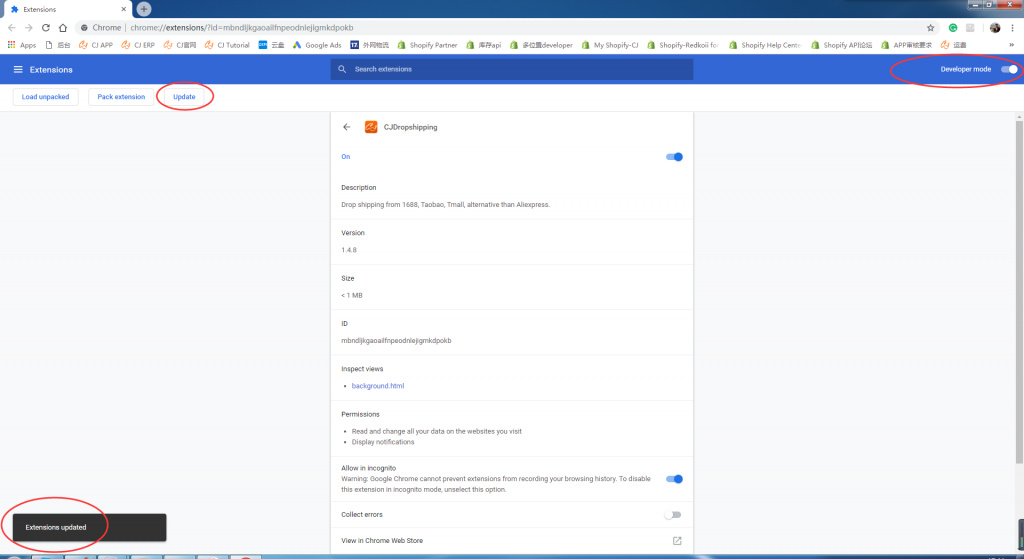
Task: Click the size value < 1 MB
Action: point(351,296)
